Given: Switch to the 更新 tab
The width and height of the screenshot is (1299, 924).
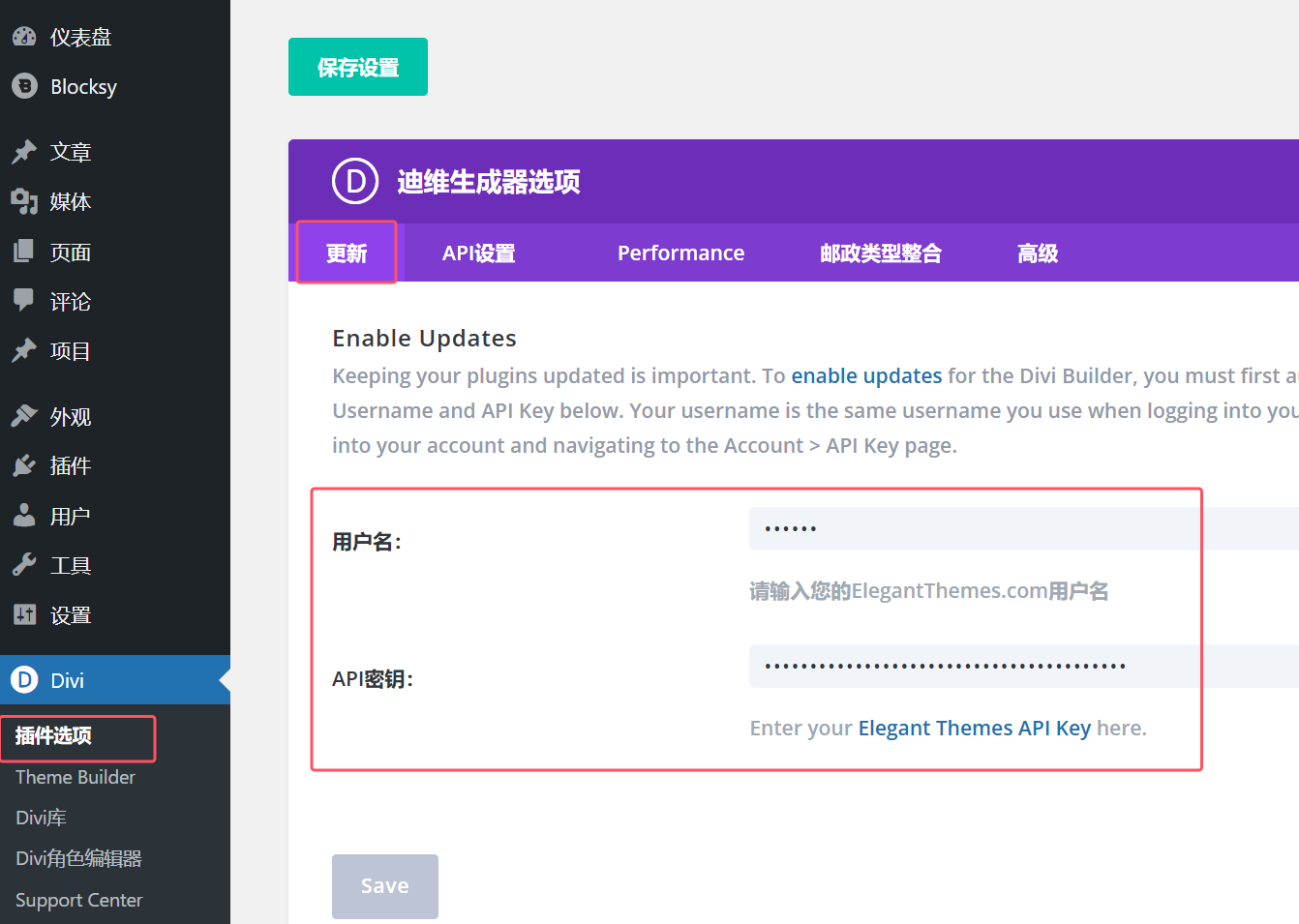Looking at the screenshot, I should point(347,253).
